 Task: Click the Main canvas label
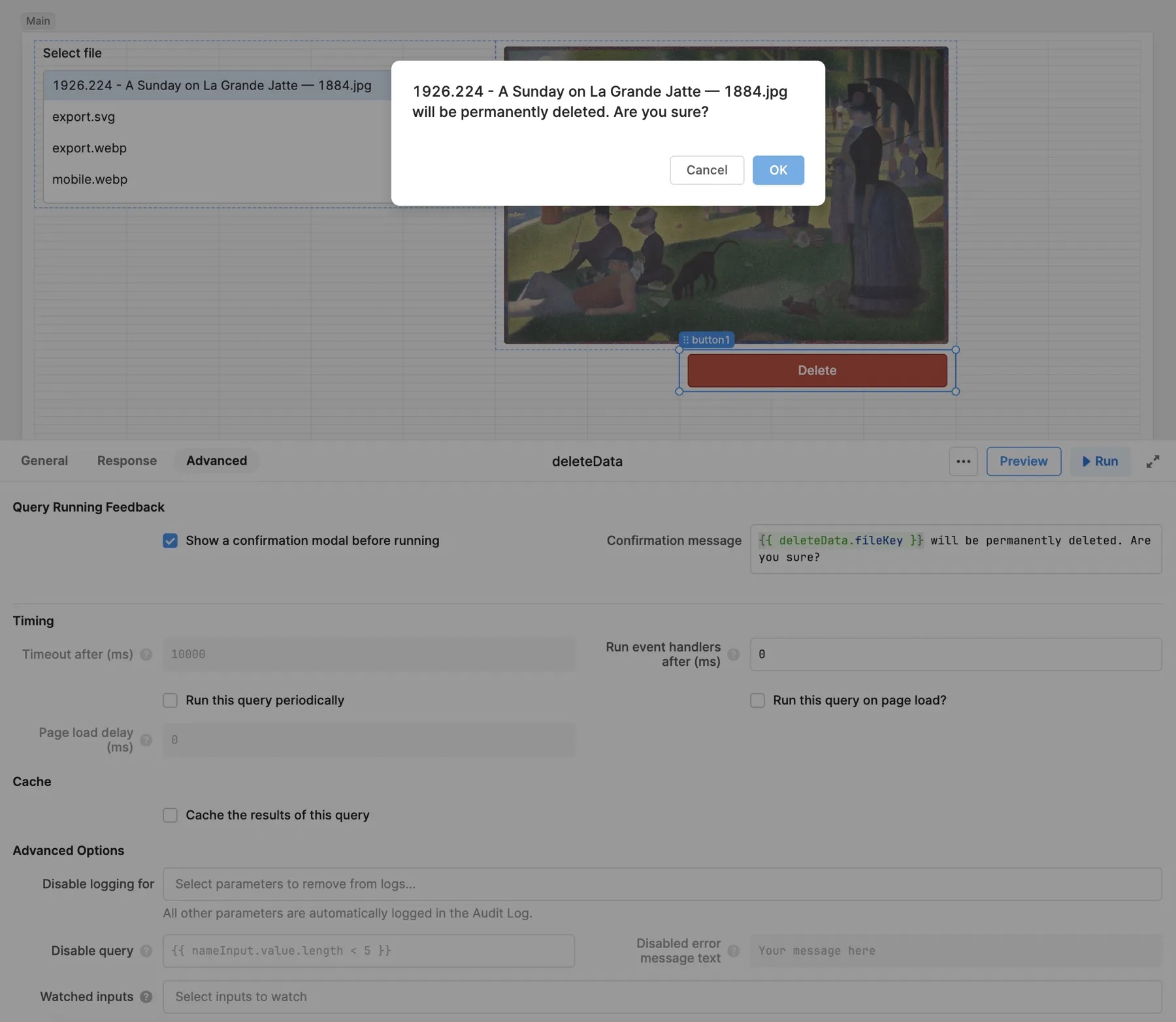[38, 21]
